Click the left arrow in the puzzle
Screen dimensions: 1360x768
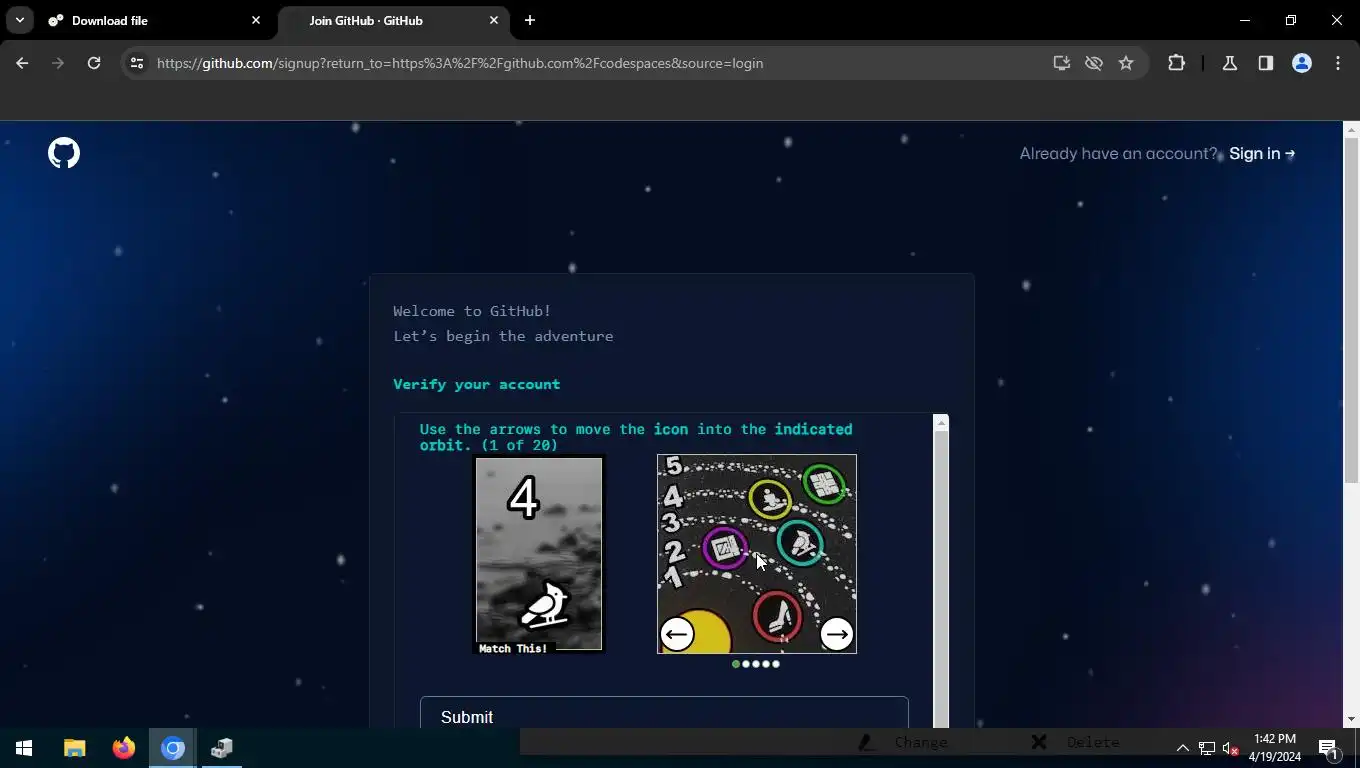pyautogui.click(x=677, y=634)
